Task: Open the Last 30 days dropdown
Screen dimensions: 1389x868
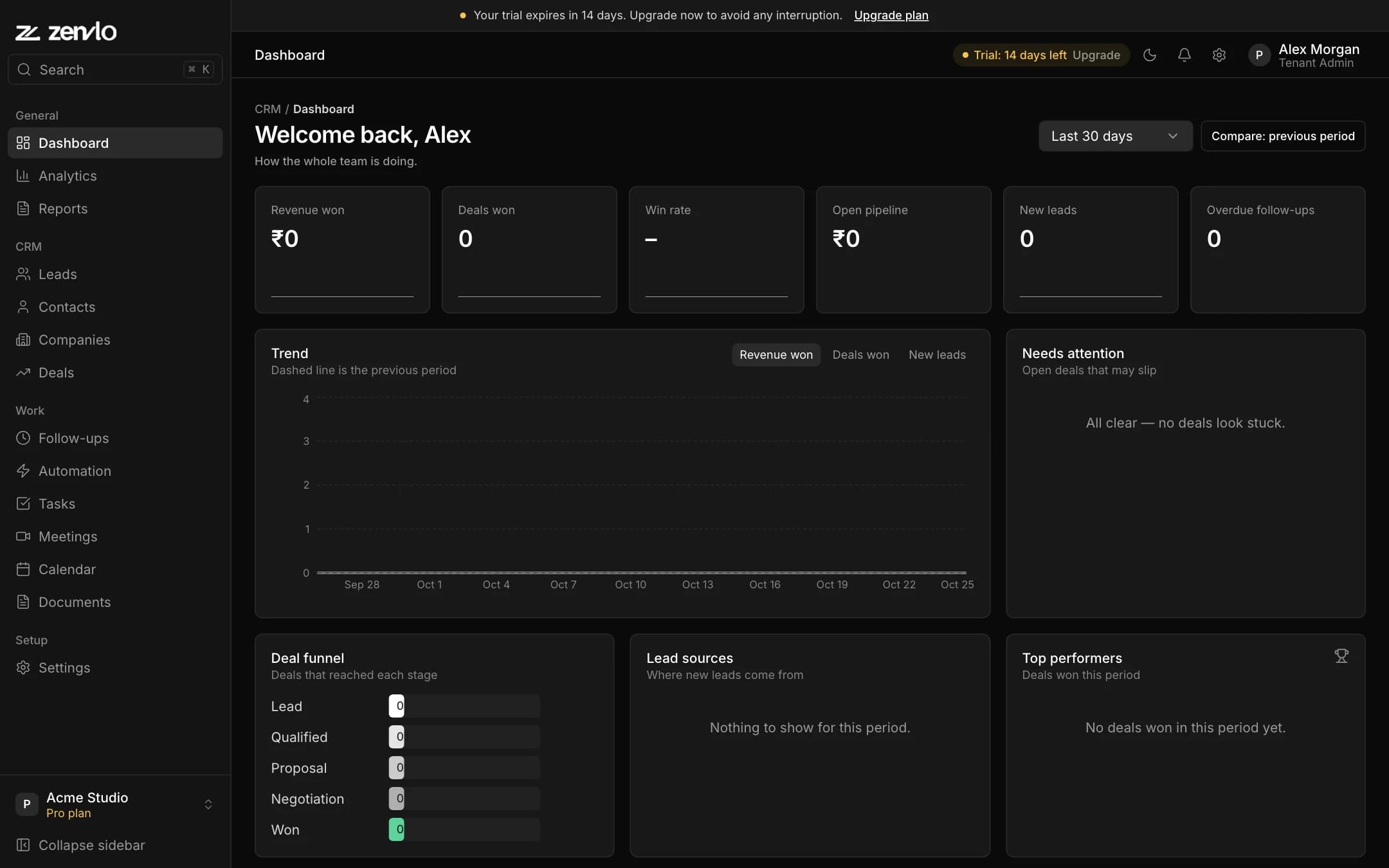Action: [x=1115, y=136]
